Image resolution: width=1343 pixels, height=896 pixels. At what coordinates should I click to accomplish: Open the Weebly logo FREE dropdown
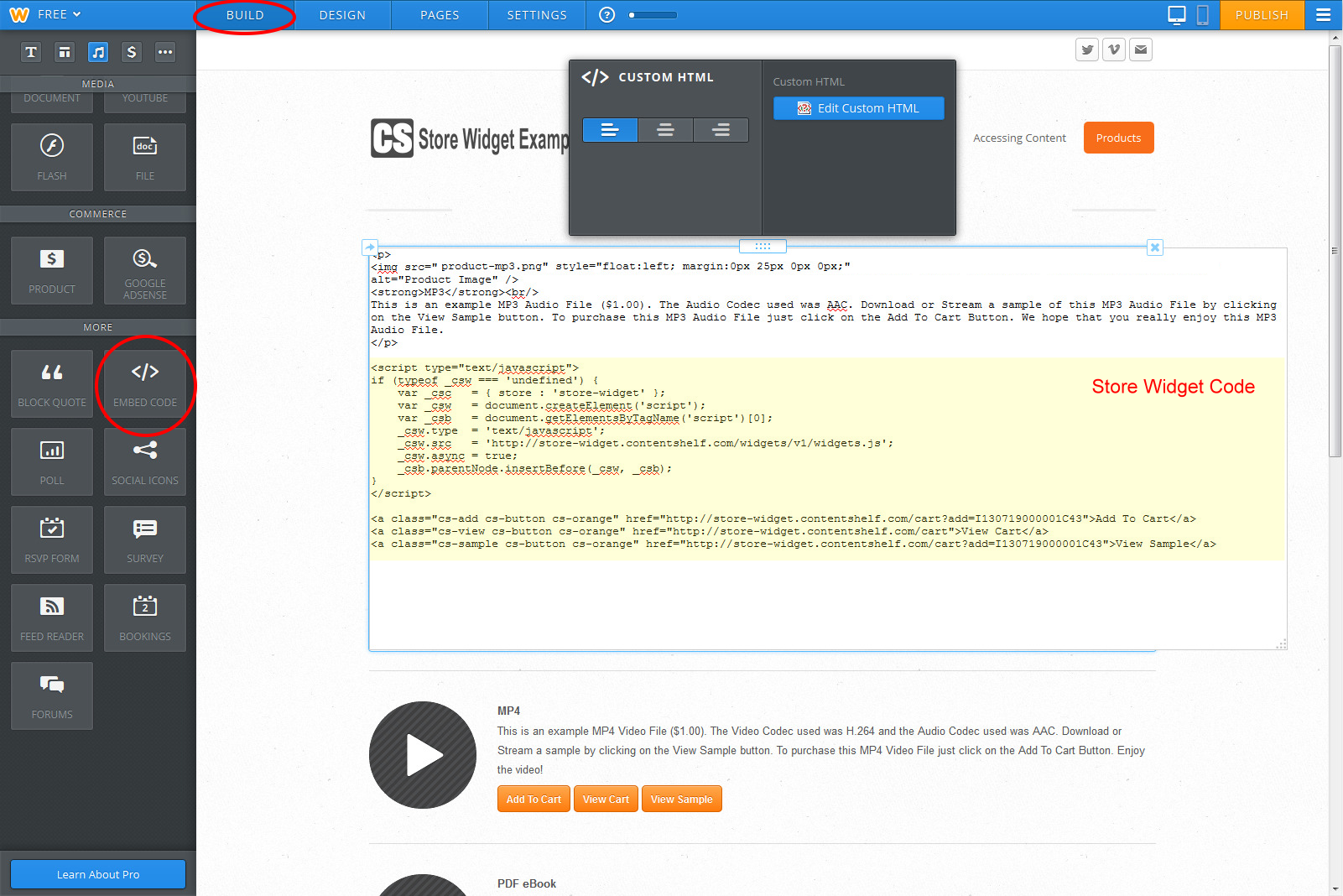coord(45,14)
